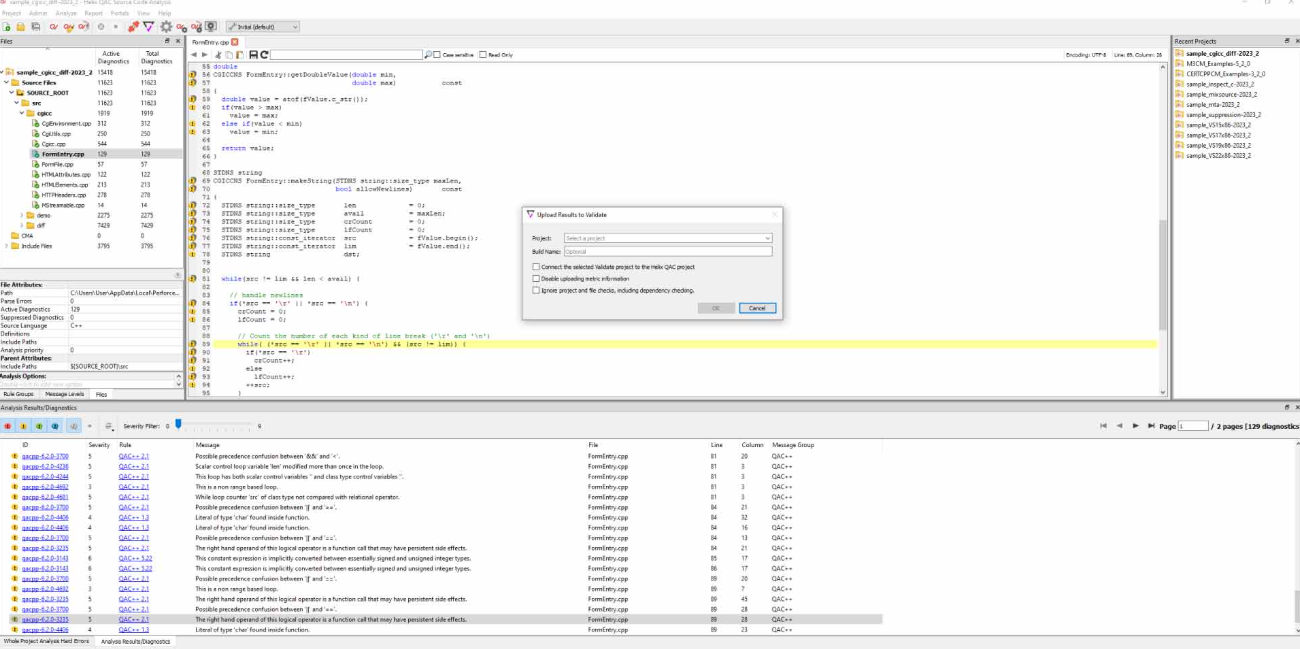Switch to the Rule Groups tab
Viewport: 1300px width, 649px height.
pos(18,394)
